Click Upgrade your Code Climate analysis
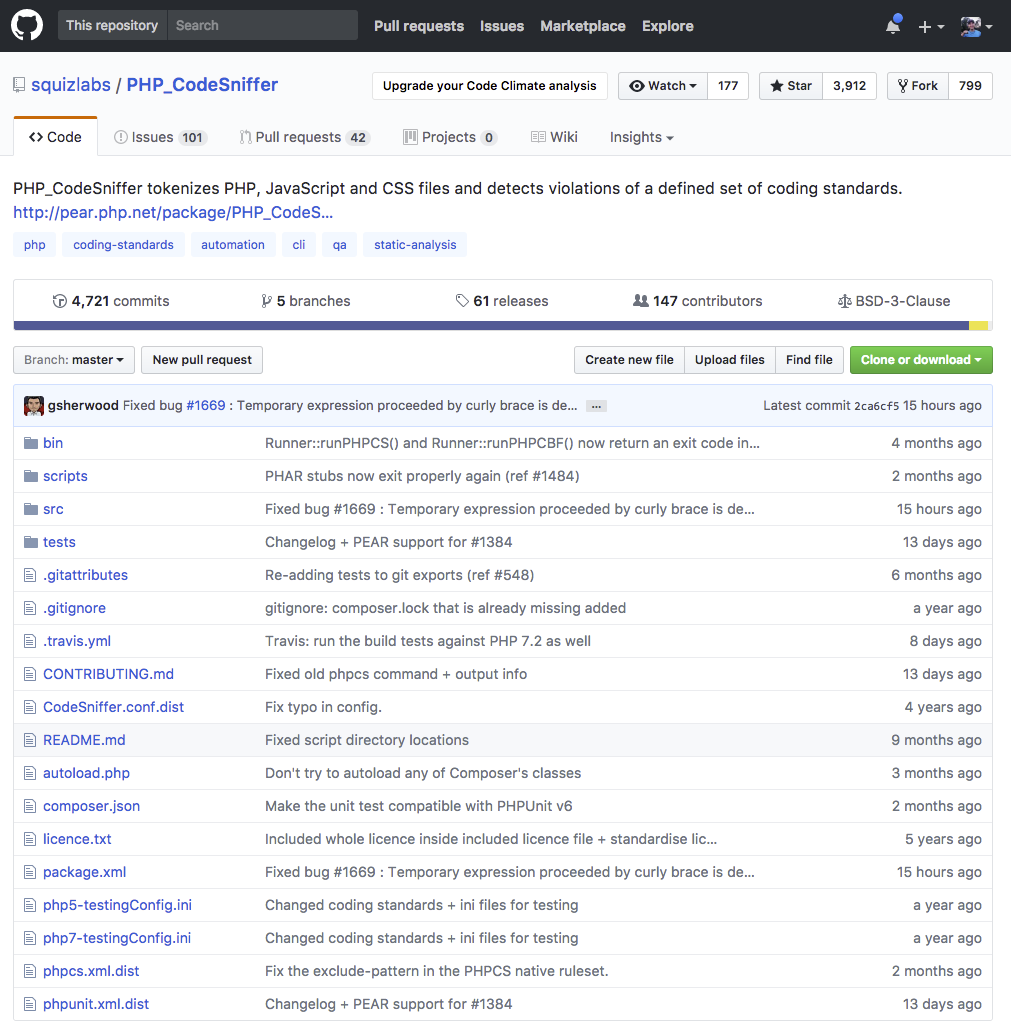This screenshot has height=1030, width=1011. coord(489,86)
